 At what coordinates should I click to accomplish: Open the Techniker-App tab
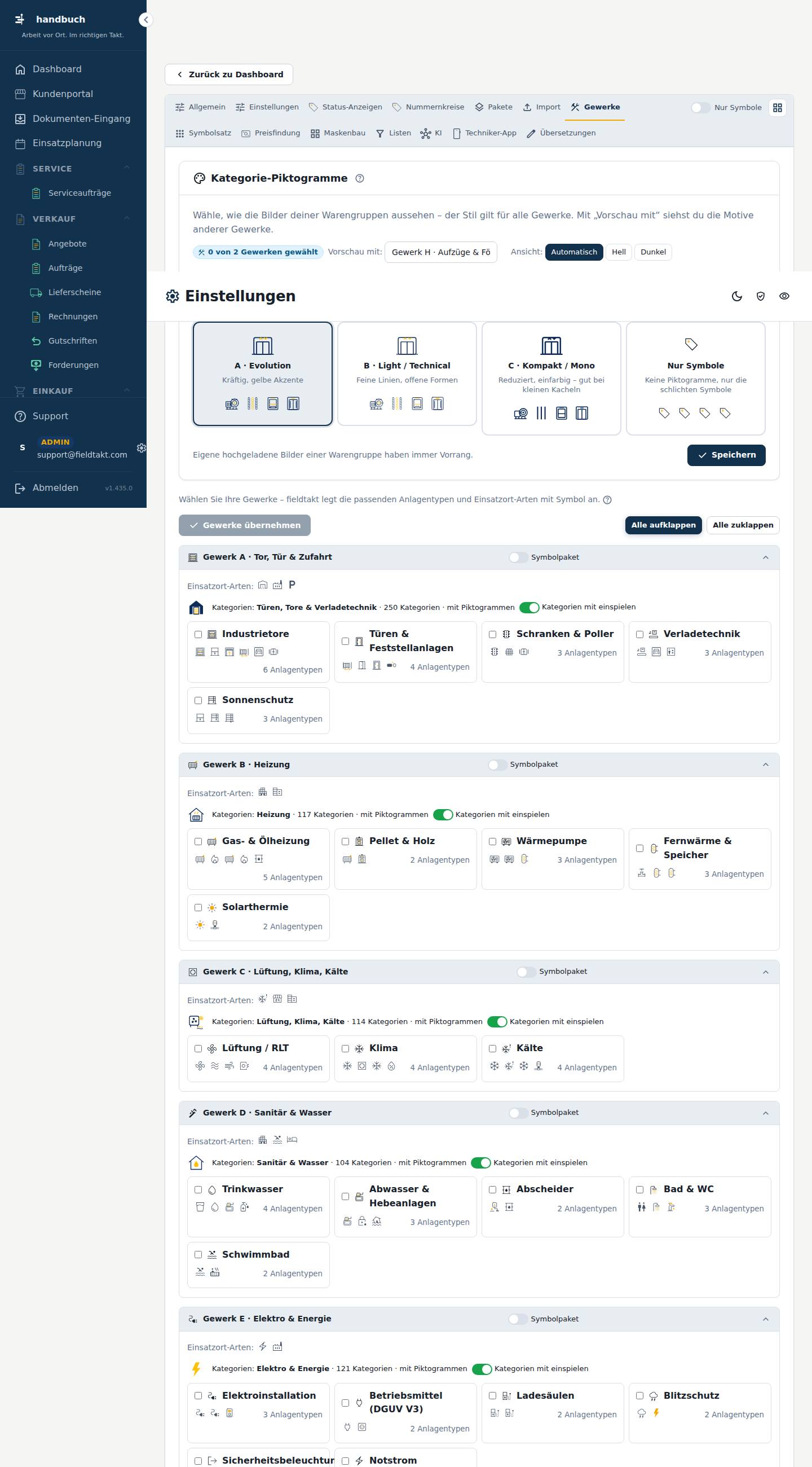point(484,133)
